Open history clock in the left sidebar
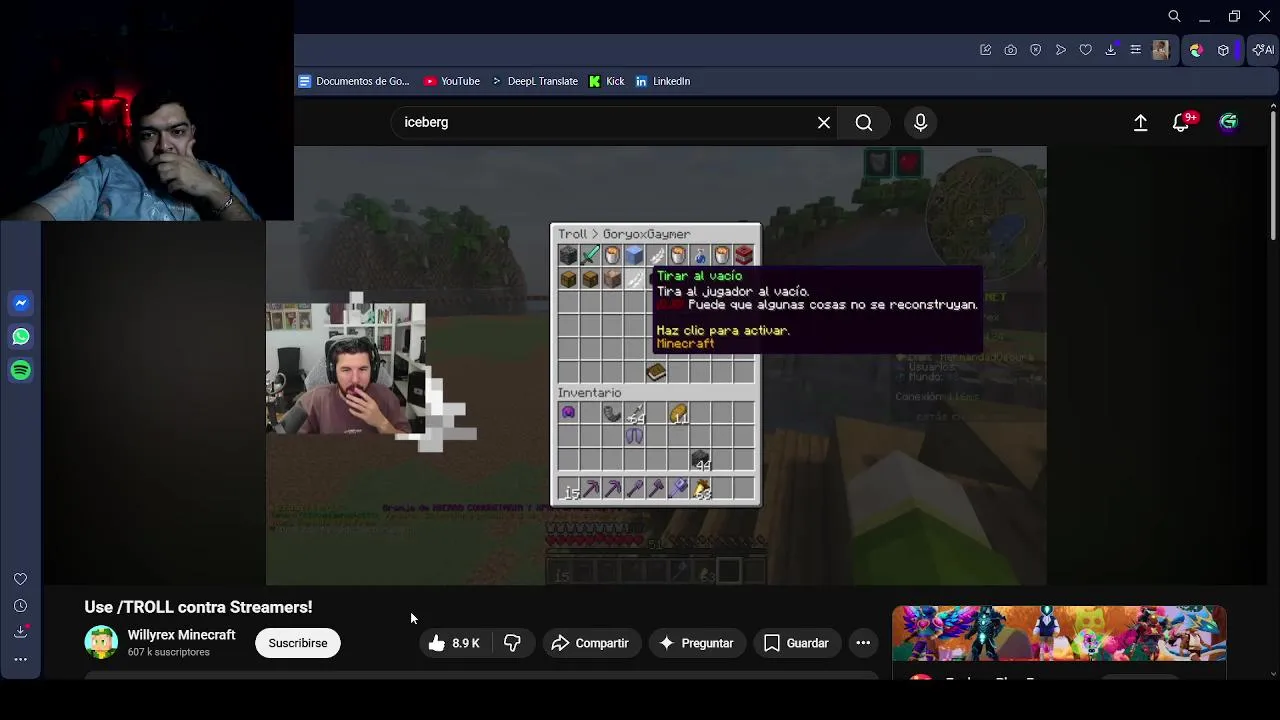This screenshot has width=1280, height=720. [20, 606]
